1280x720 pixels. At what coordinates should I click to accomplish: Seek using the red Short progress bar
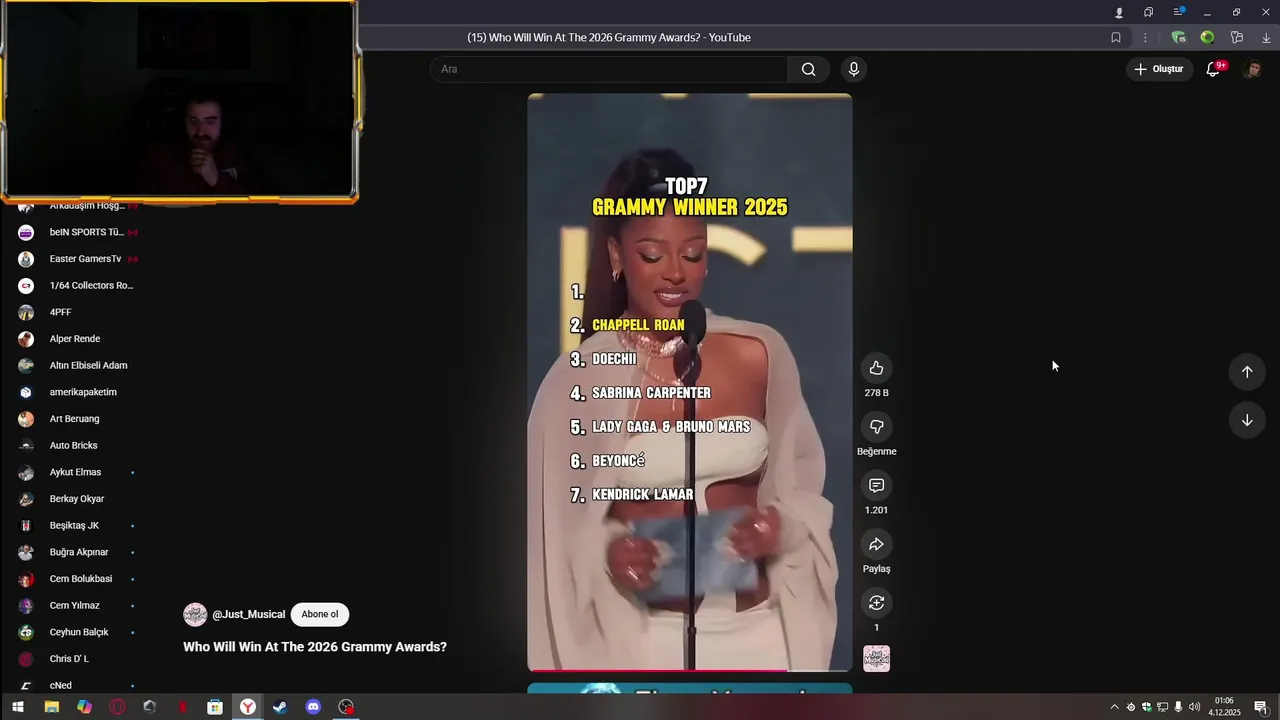690,670
